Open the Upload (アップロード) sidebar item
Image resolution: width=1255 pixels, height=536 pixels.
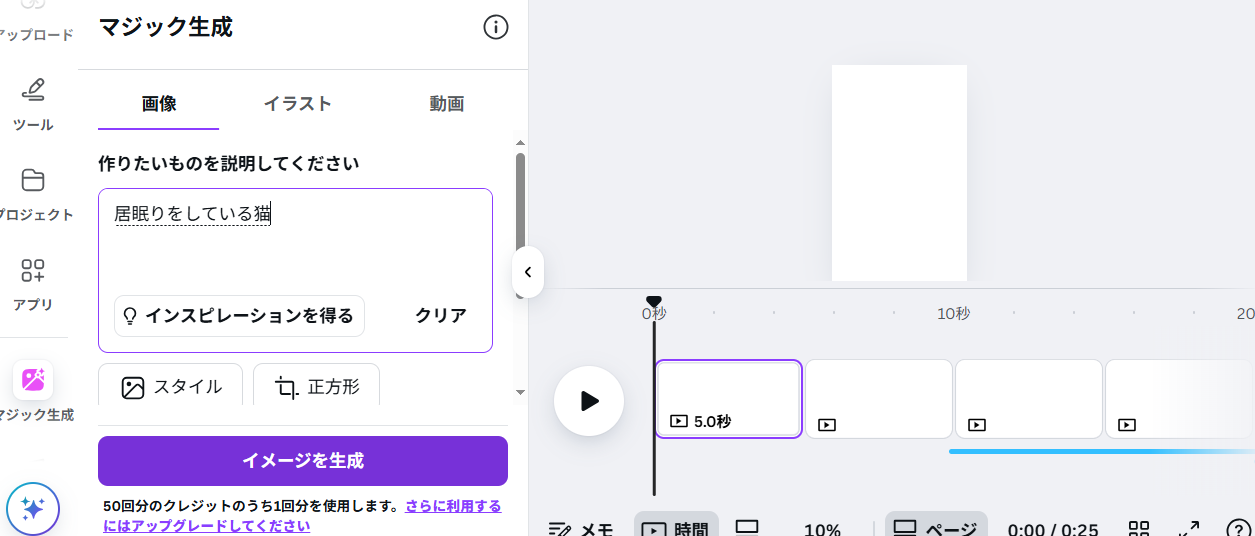tap(33, 22)
